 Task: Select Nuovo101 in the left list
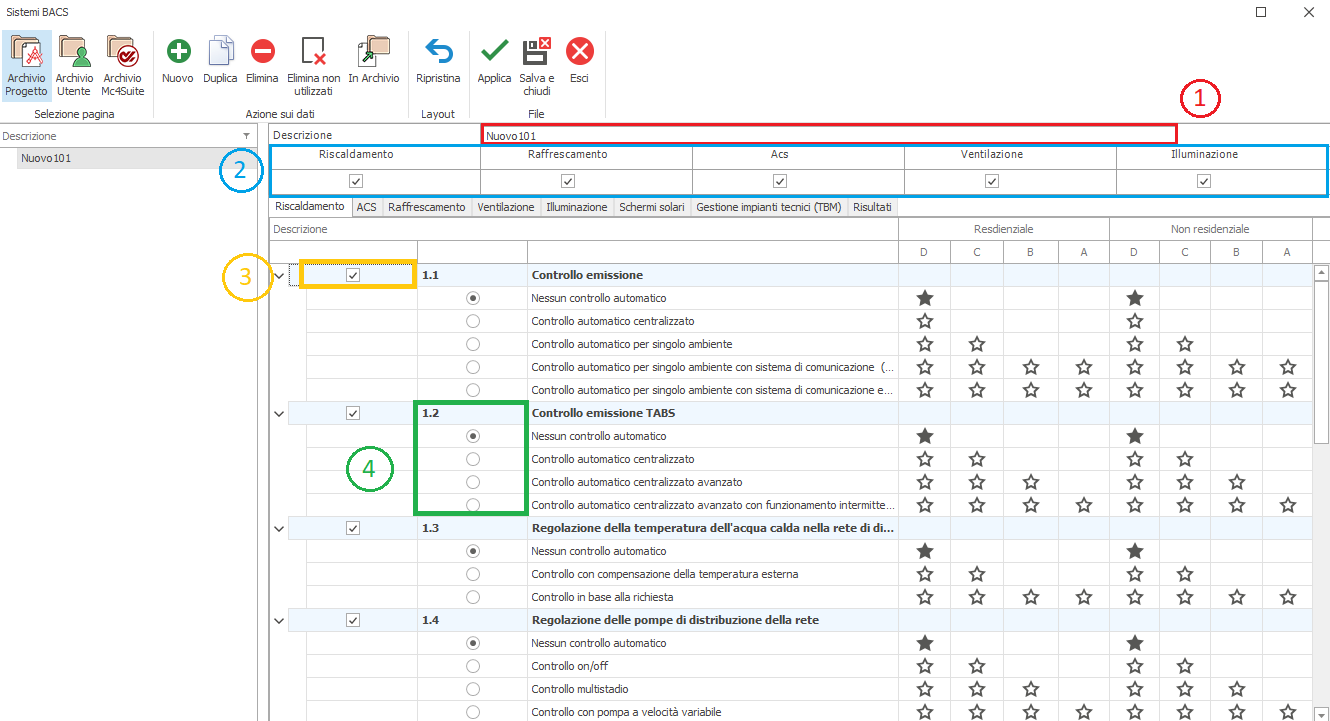[46, 158]
